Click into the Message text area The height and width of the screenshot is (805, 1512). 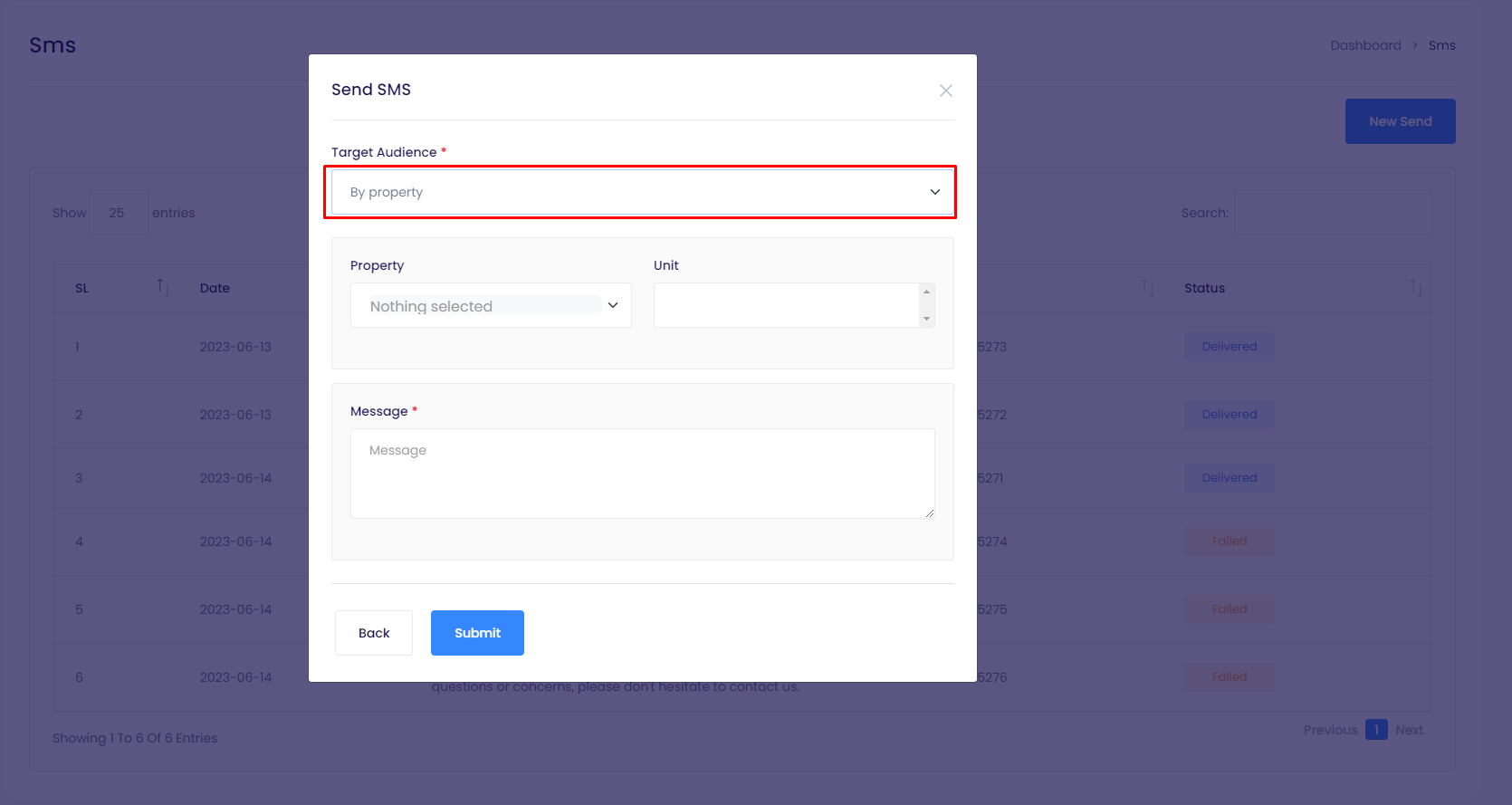click(x=642, y=473)
